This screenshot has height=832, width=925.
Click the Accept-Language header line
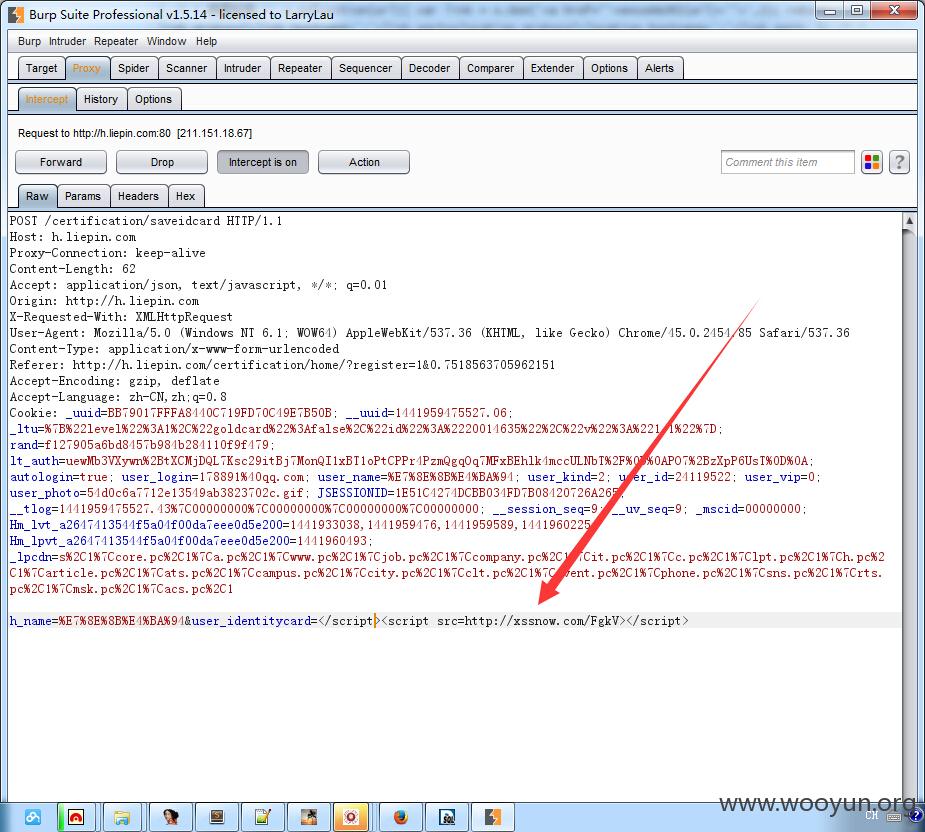118,397
